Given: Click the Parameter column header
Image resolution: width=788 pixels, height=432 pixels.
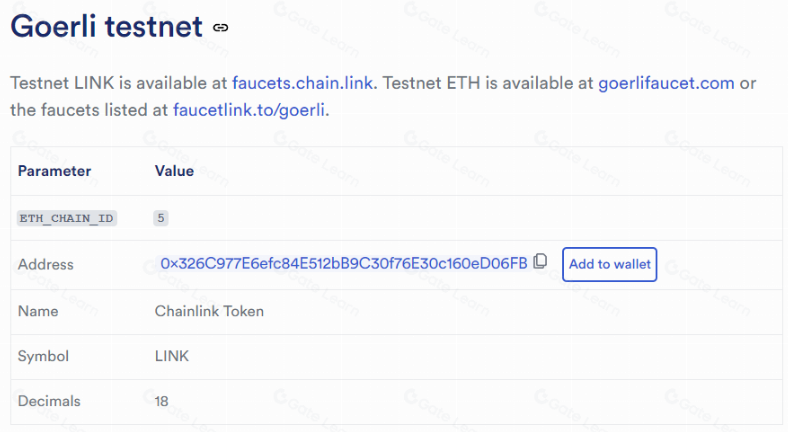Looking at the screenshot, I should (54, 171).
